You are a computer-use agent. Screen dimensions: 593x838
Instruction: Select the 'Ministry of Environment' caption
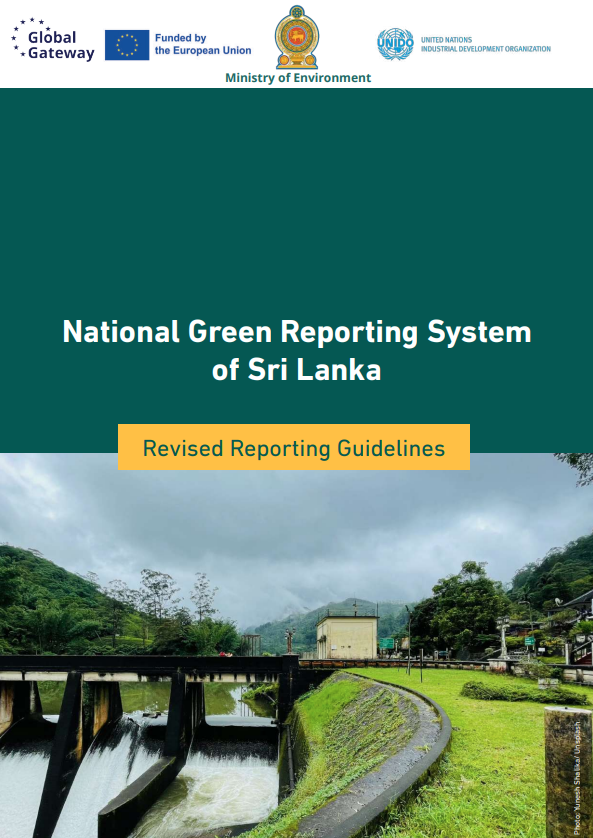tap(298, 78)
